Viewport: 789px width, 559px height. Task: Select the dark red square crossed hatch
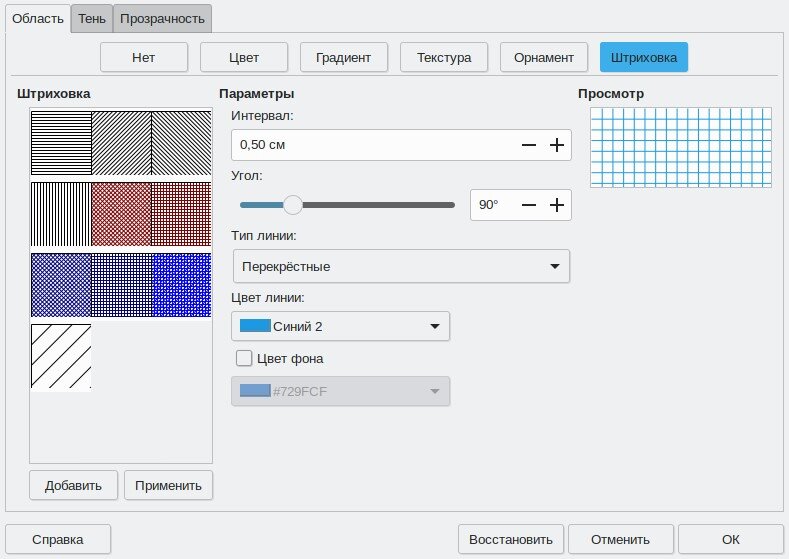[181, 214]
